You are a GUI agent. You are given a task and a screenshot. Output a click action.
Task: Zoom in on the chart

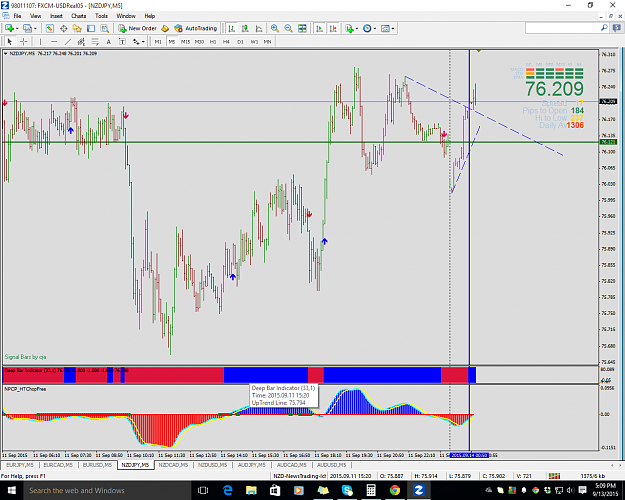[x=275, y=28]
